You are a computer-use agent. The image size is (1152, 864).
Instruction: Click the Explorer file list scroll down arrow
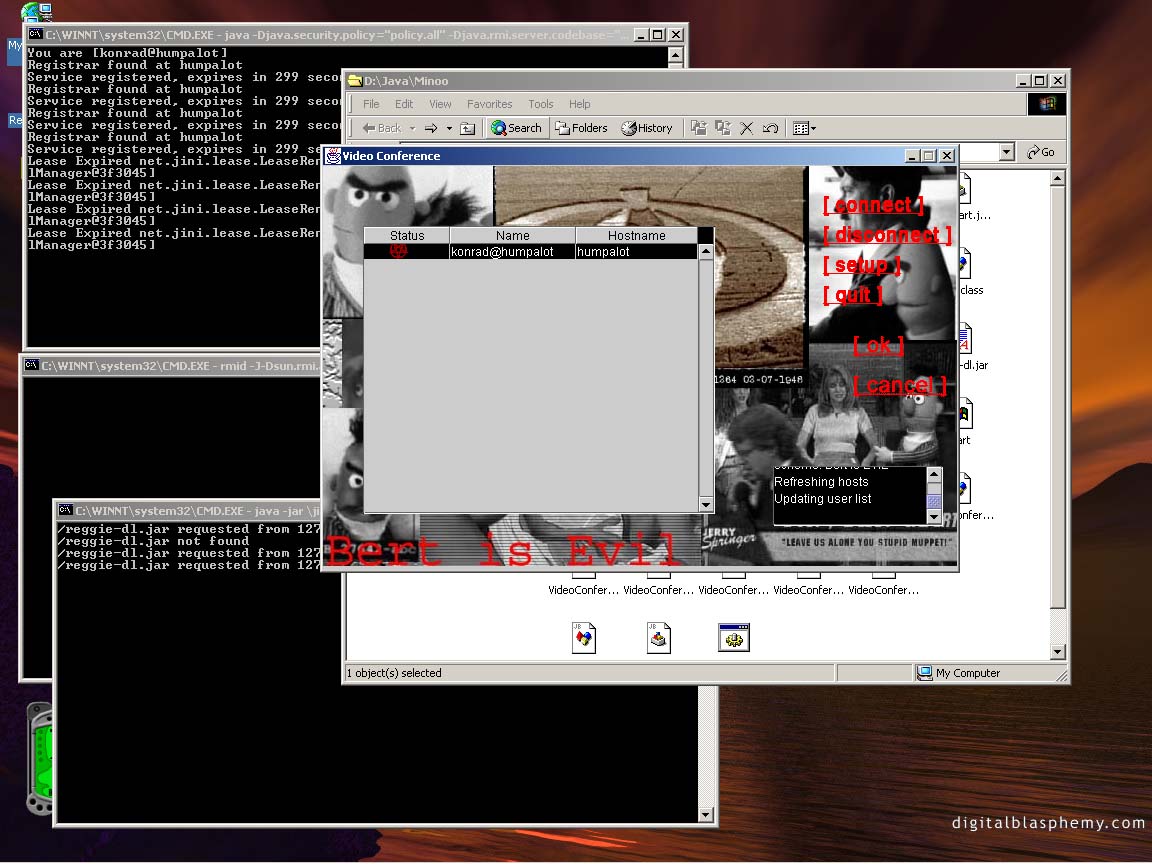click(1057, 651)
